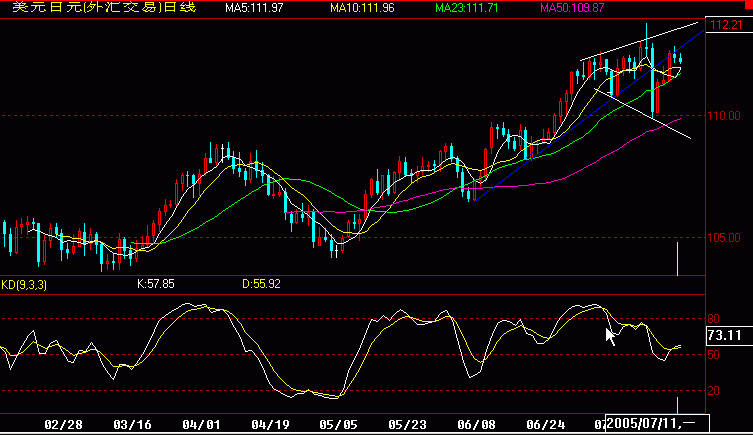Click the 06/08 date on time axis

click(x=476, y=424)
